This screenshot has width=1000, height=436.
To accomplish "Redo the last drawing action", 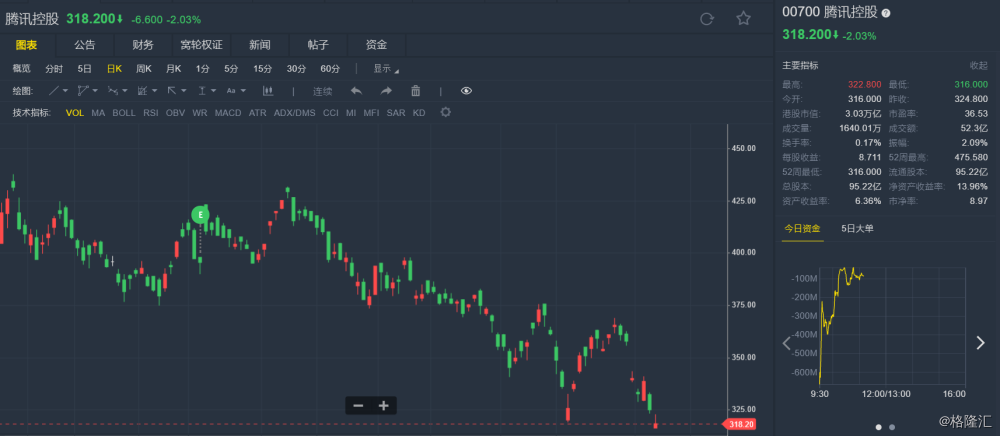I will pos(386,91).
